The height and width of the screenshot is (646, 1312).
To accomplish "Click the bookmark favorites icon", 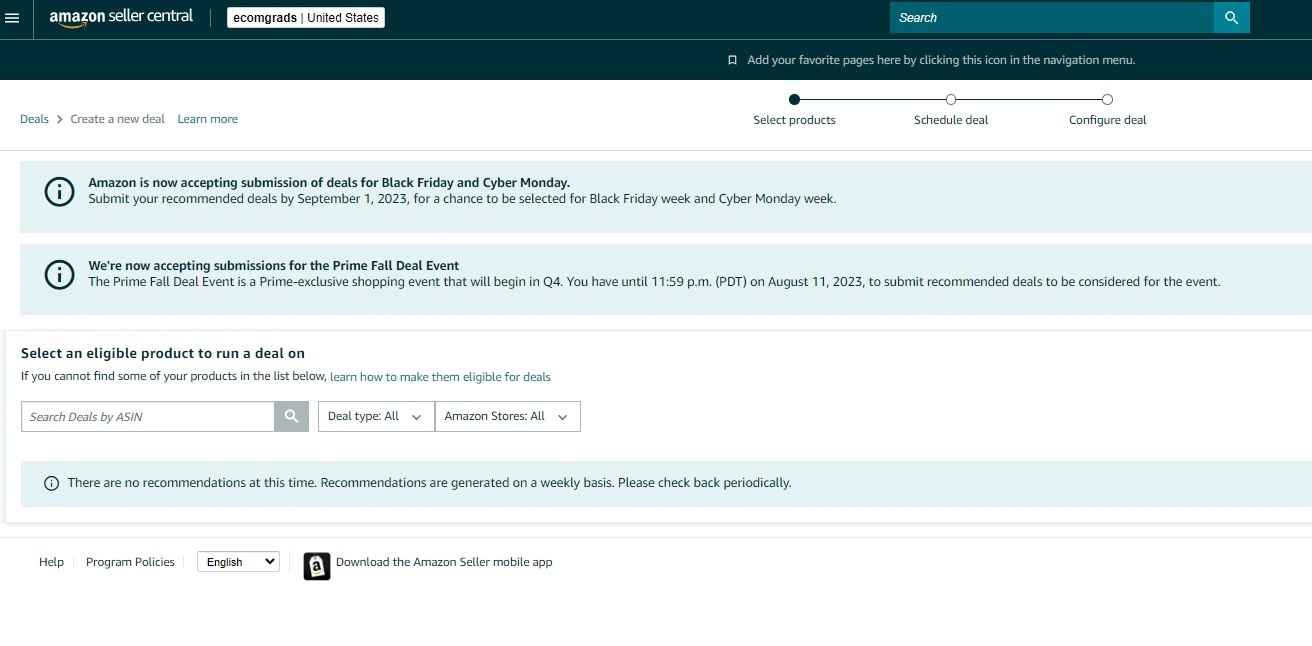I will pos(732,60).
